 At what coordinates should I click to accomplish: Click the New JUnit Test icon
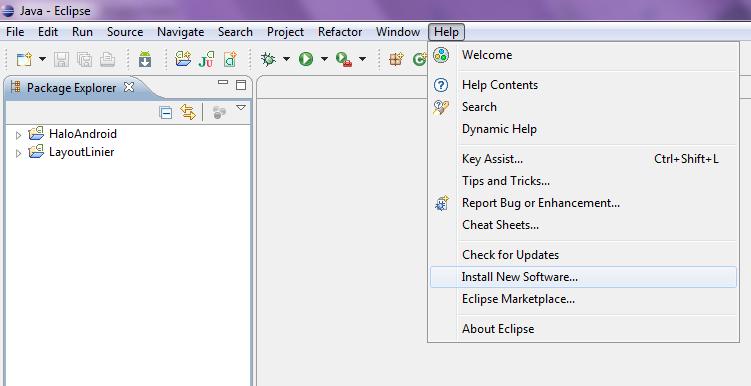click(206, 59)
